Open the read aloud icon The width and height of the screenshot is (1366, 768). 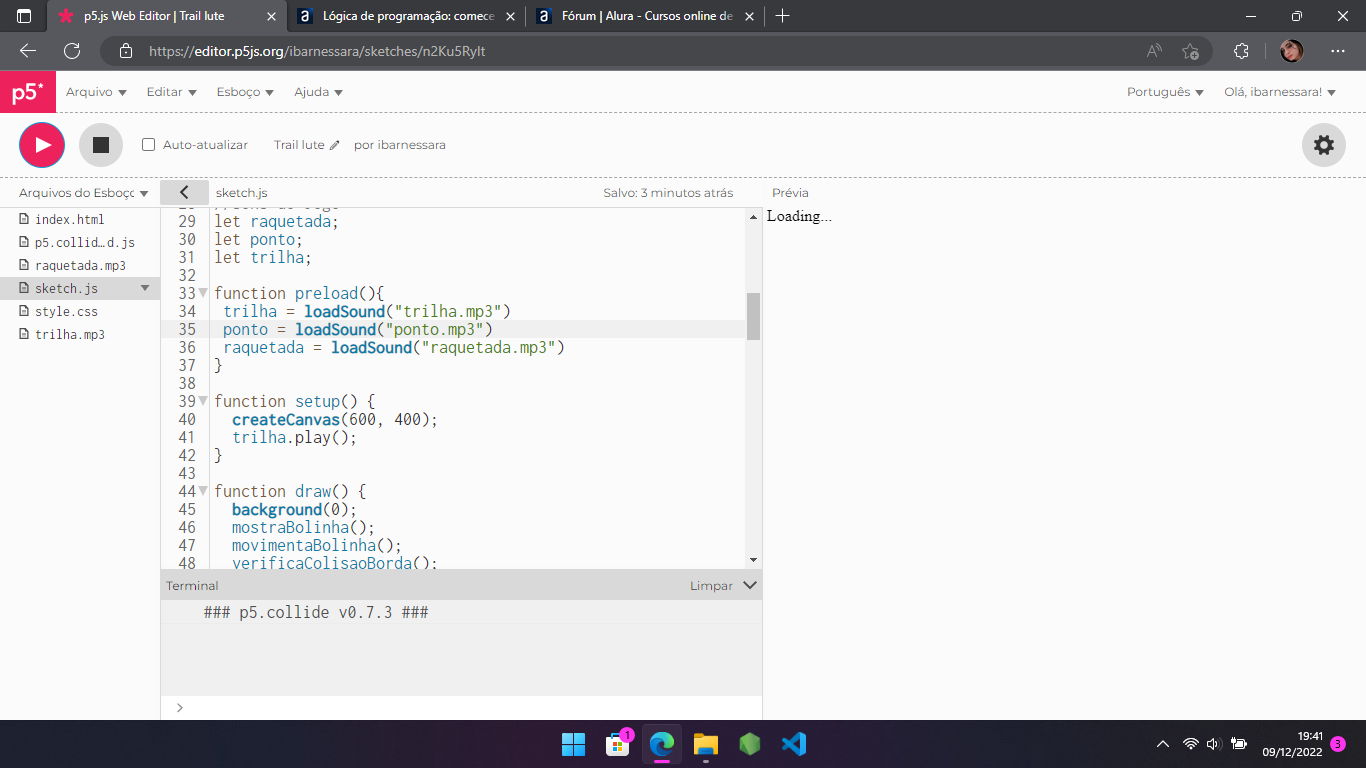coord(1154,51)
